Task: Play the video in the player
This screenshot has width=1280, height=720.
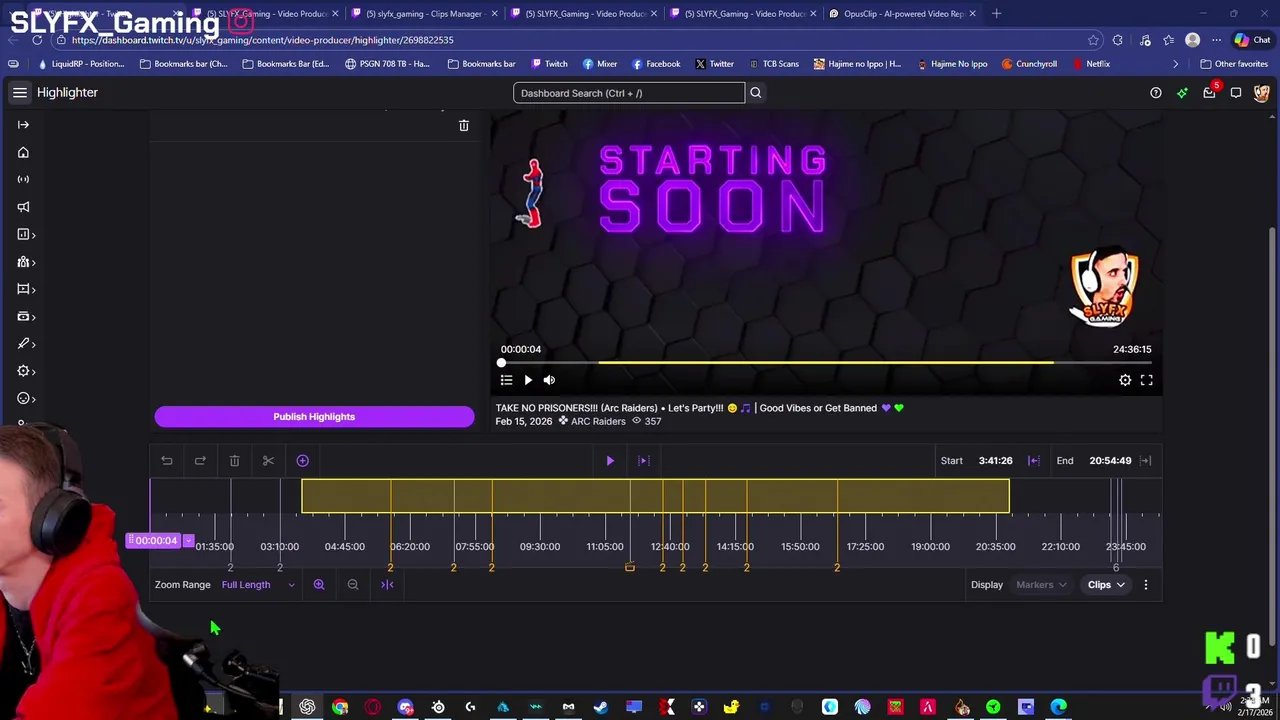Action: 528,380
